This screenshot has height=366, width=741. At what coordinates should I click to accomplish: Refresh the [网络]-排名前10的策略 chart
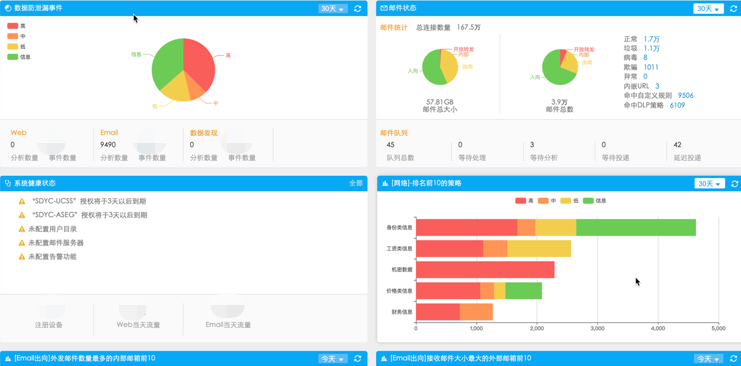click(734, 183)
